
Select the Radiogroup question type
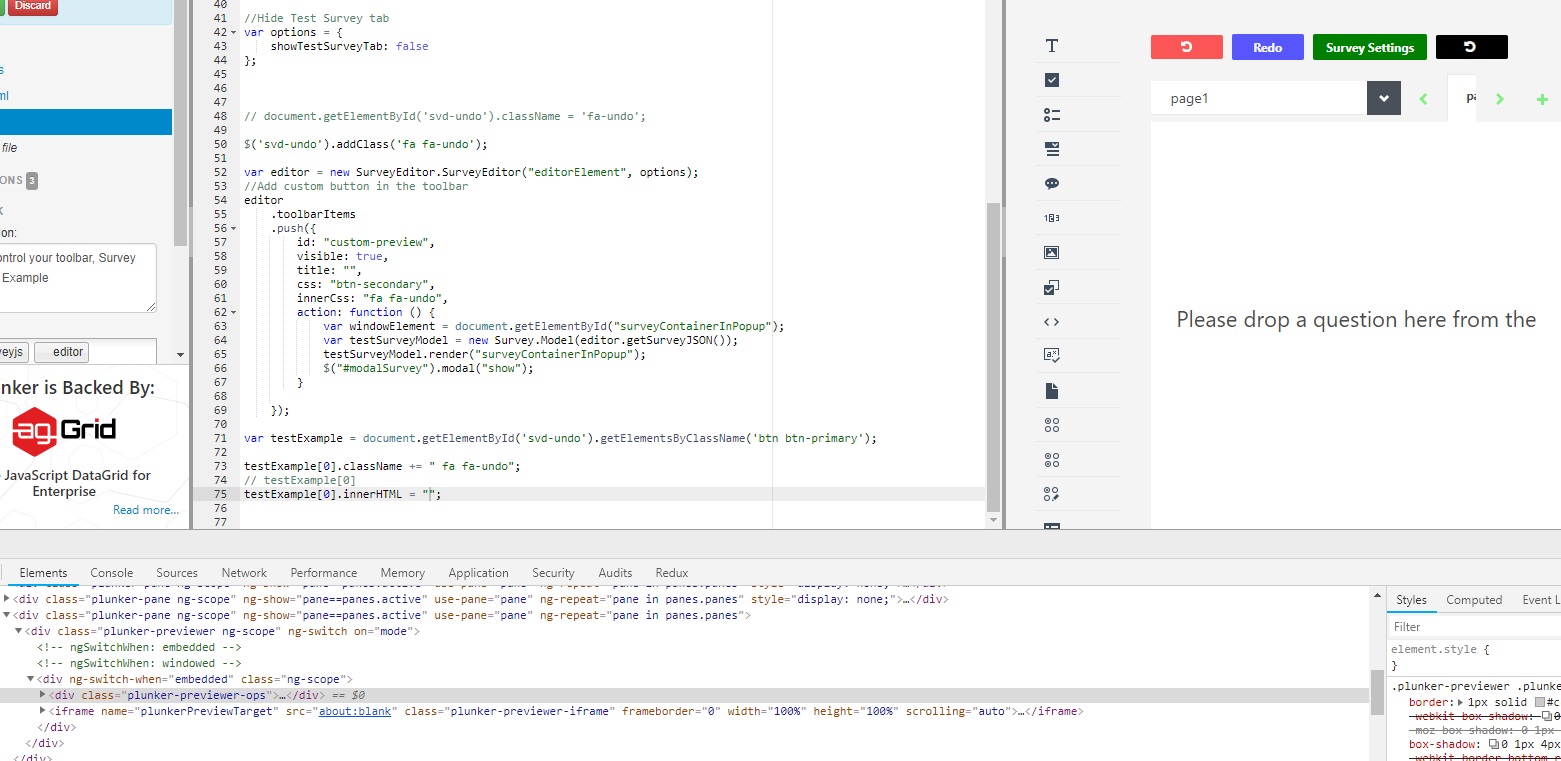tap(1051, 114)
